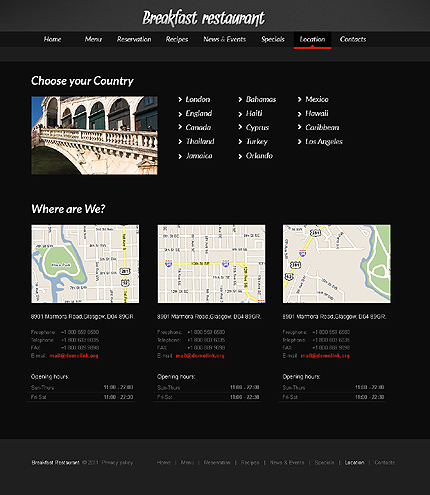
Task: Click the chevron icon next to Bahamas
Action: click(240, 99)
